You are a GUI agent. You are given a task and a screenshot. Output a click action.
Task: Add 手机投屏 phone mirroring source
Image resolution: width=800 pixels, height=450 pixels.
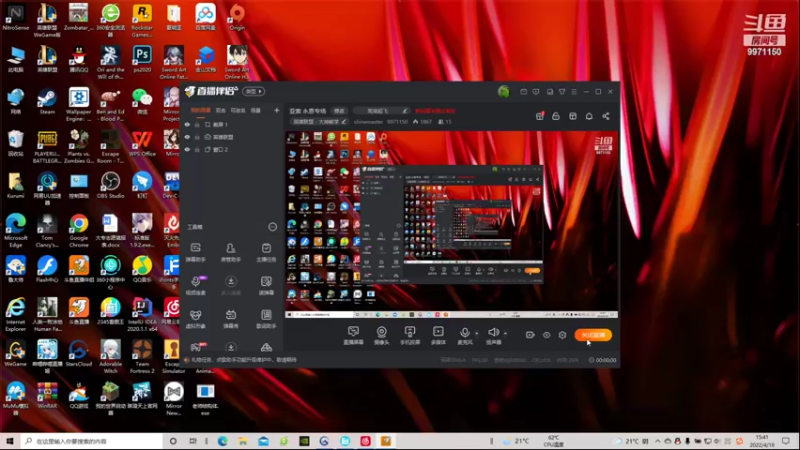tap(410, 336)
